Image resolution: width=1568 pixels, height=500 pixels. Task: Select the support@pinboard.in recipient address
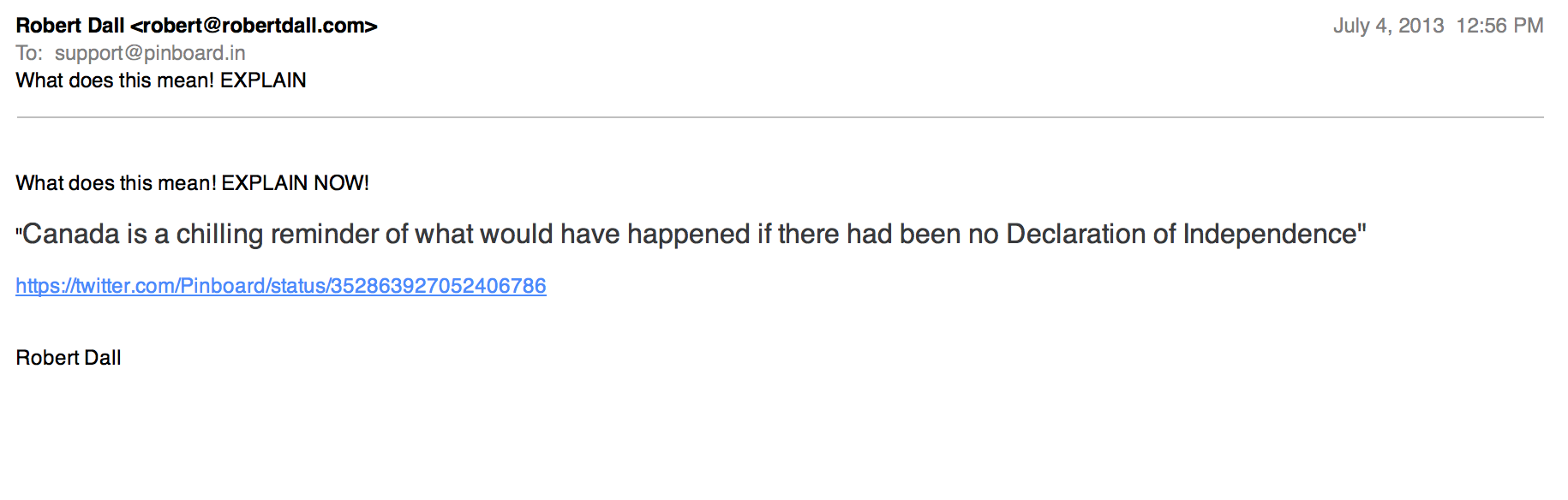(150, 53)
